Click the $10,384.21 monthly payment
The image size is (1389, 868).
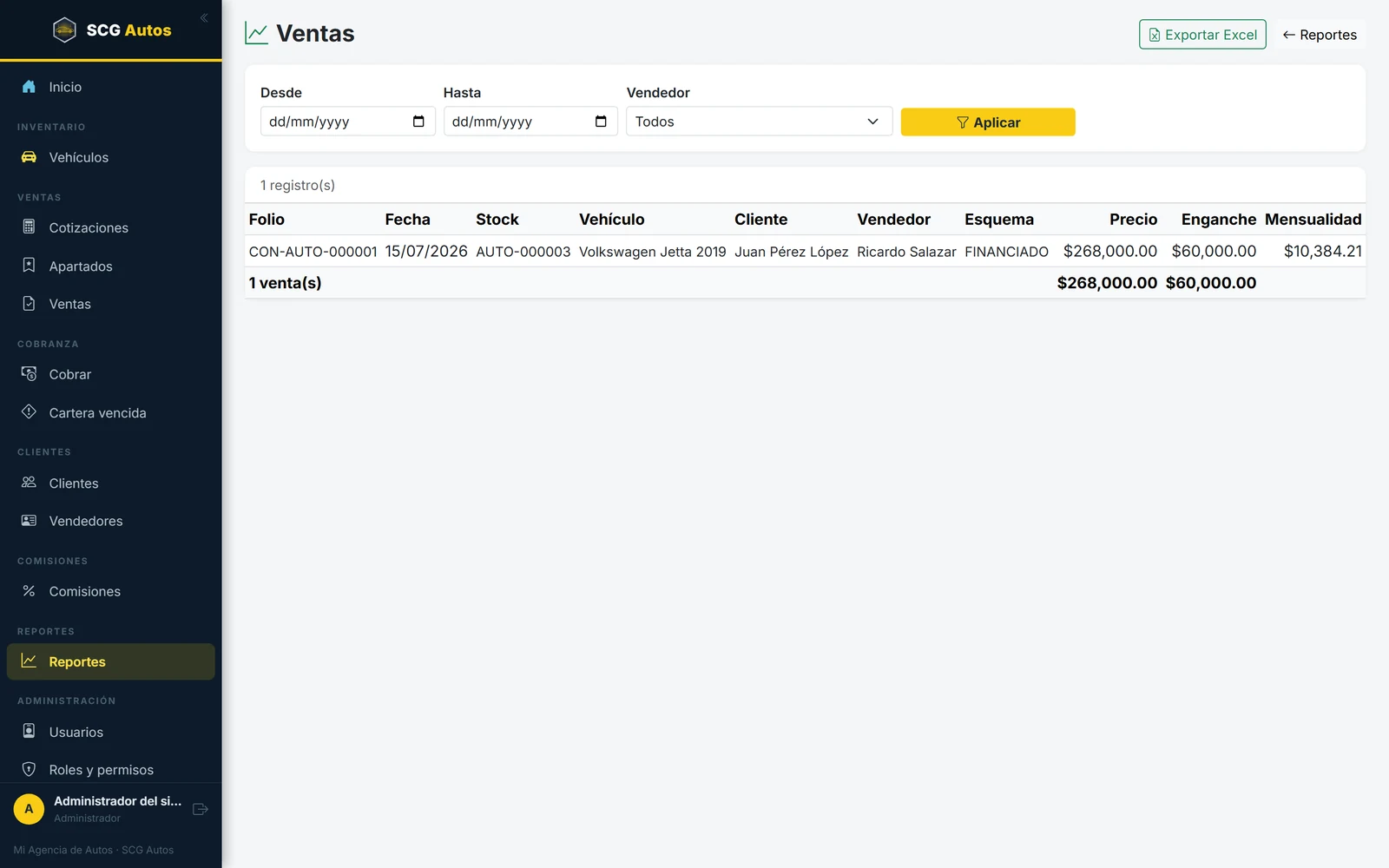click(1323, 251)
